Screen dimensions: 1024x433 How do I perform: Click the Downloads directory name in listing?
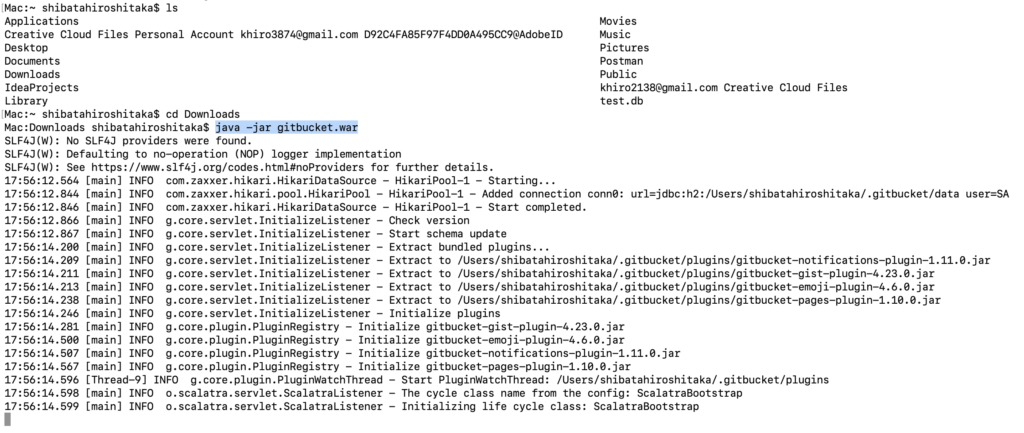32,74
